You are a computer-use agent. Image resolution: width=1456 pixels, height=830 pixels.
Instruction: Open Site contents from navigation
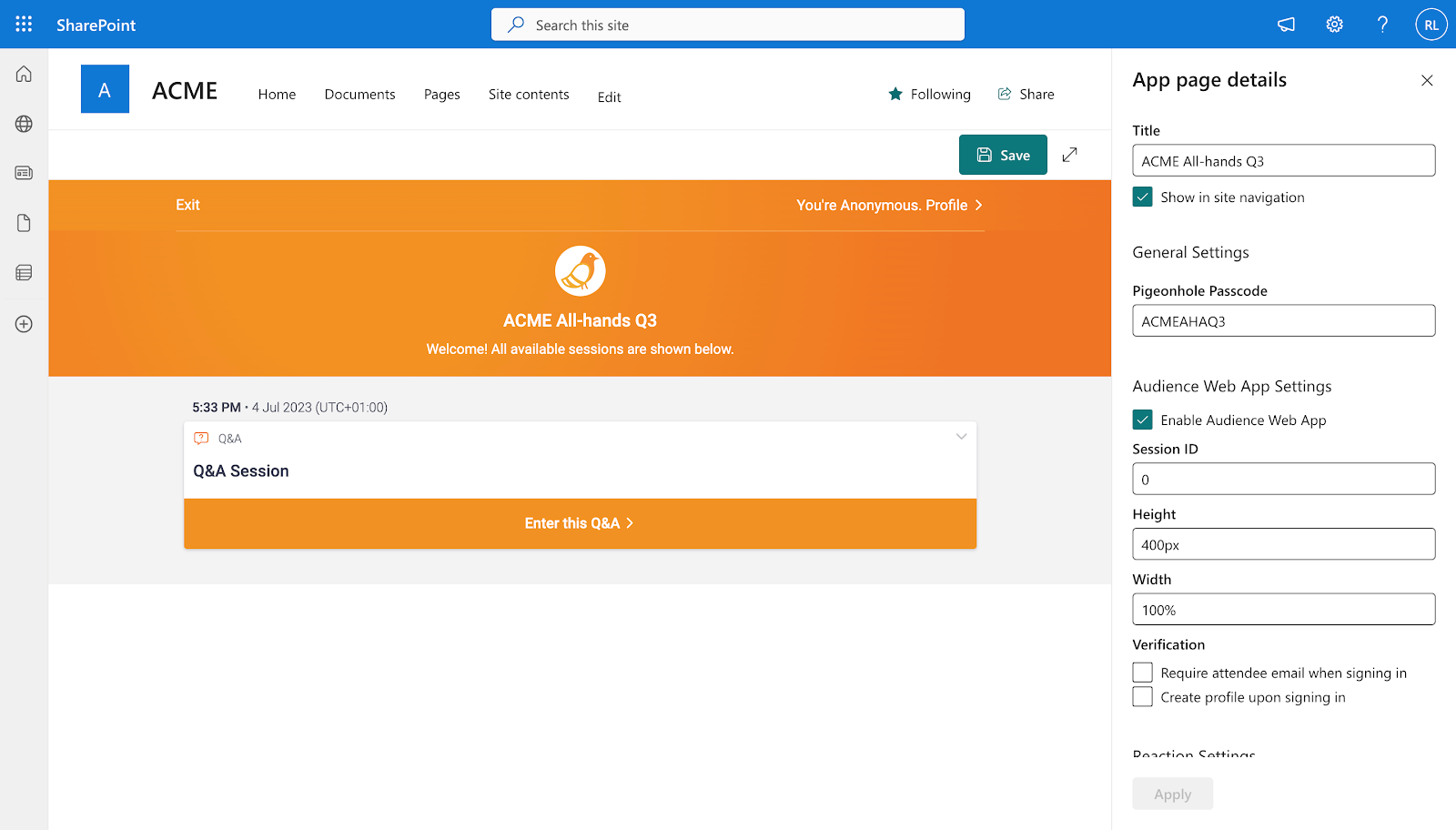click(x=528, y=94)
